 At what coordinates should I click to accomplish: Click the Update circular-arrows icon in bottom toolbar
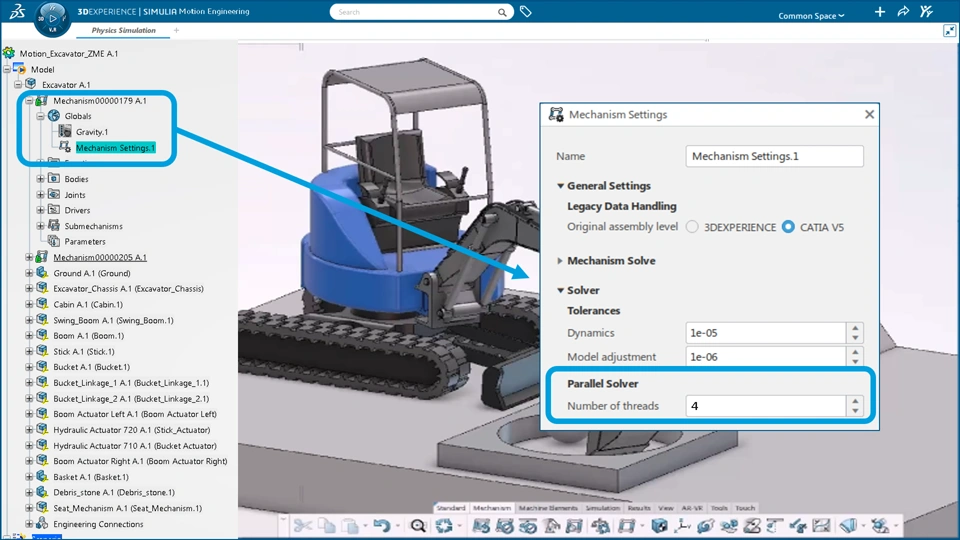tap(444, 526)
